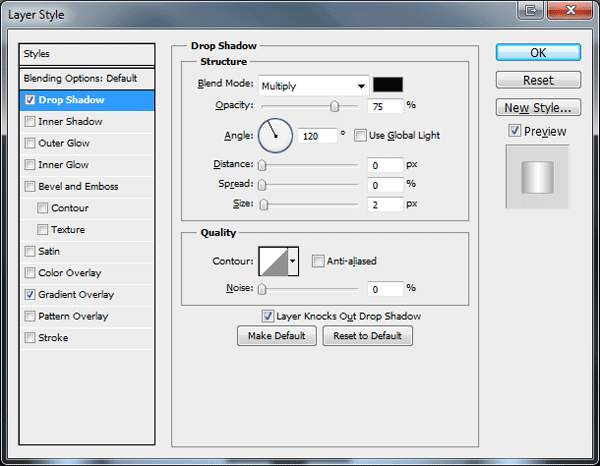Close the Layer Style dialog

(570, 10)
